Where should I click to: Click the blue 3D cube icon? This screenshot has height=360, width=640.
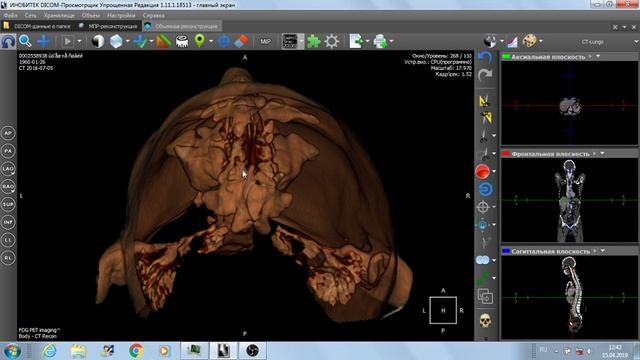click(116, 41)
